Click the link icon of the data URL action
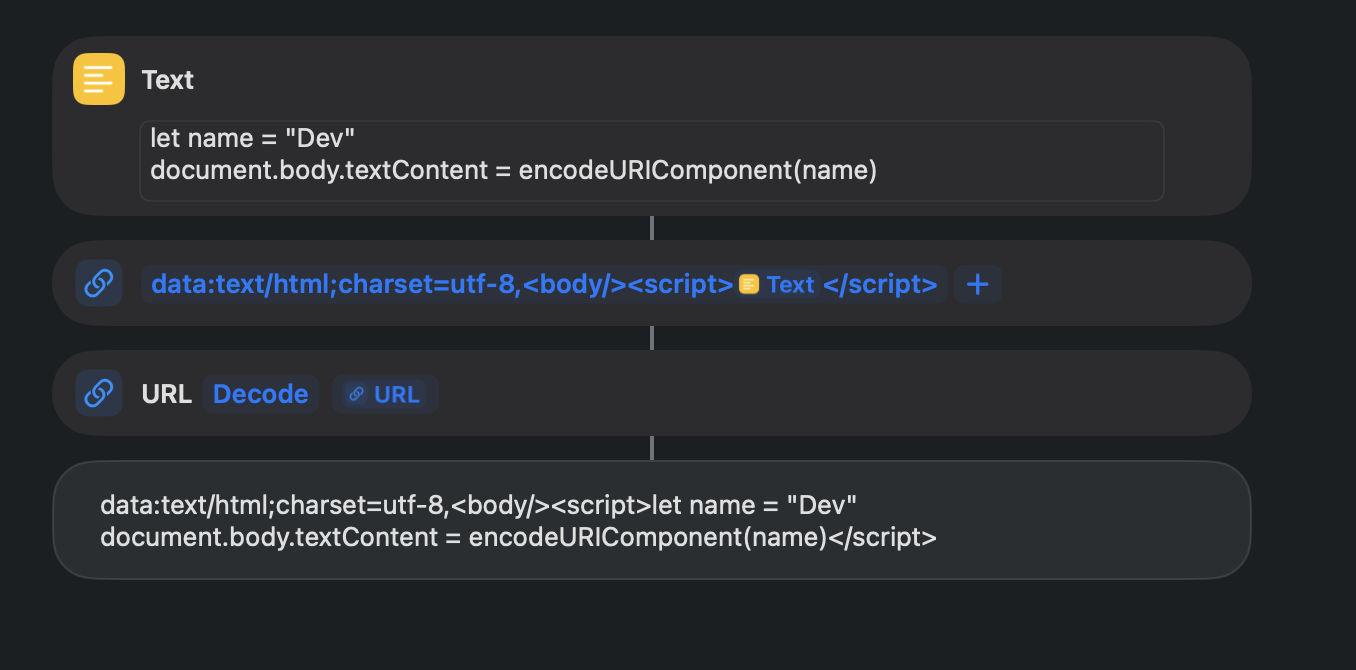The width and height of the screenshot is (1356, 670). coord(98,284)
